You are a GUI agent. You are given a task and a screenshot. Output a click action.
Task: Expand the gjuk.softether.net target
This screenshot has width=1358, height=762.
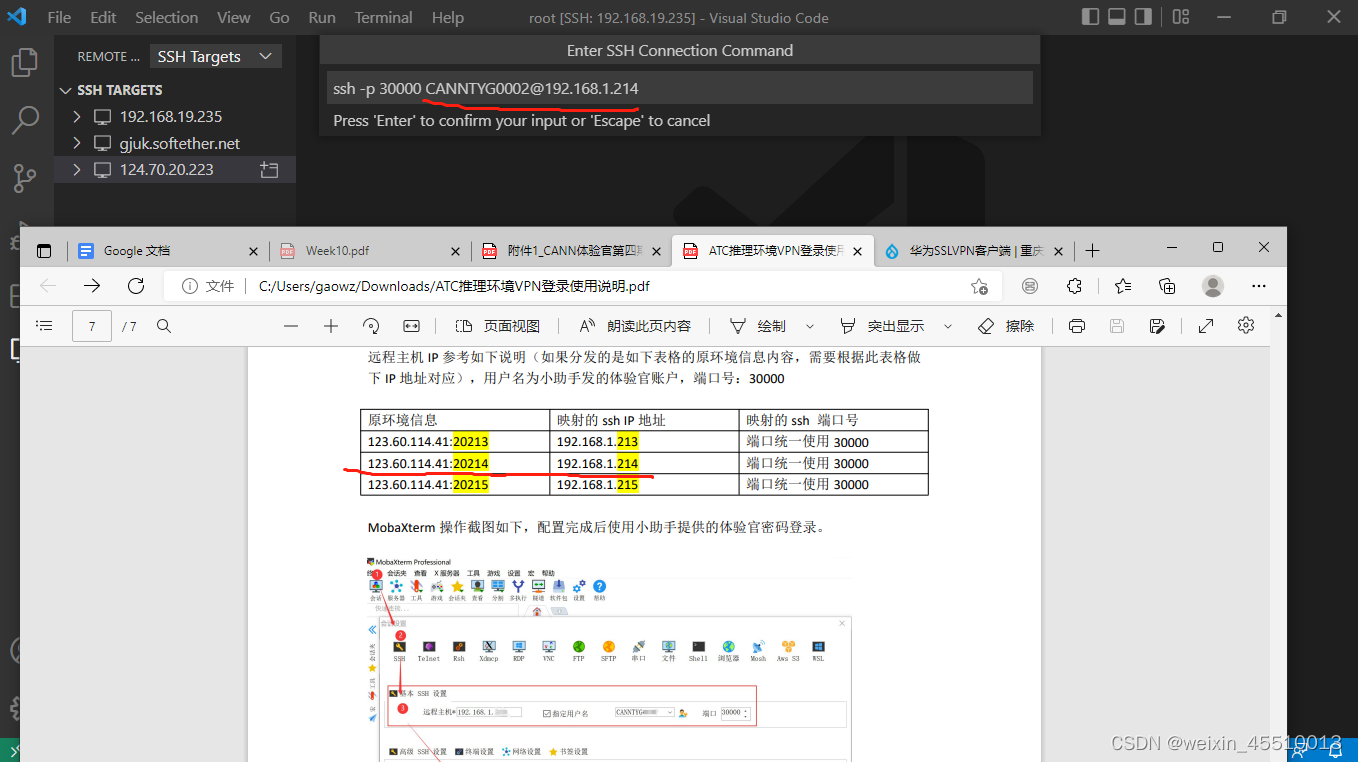click(x=77, y=143)
